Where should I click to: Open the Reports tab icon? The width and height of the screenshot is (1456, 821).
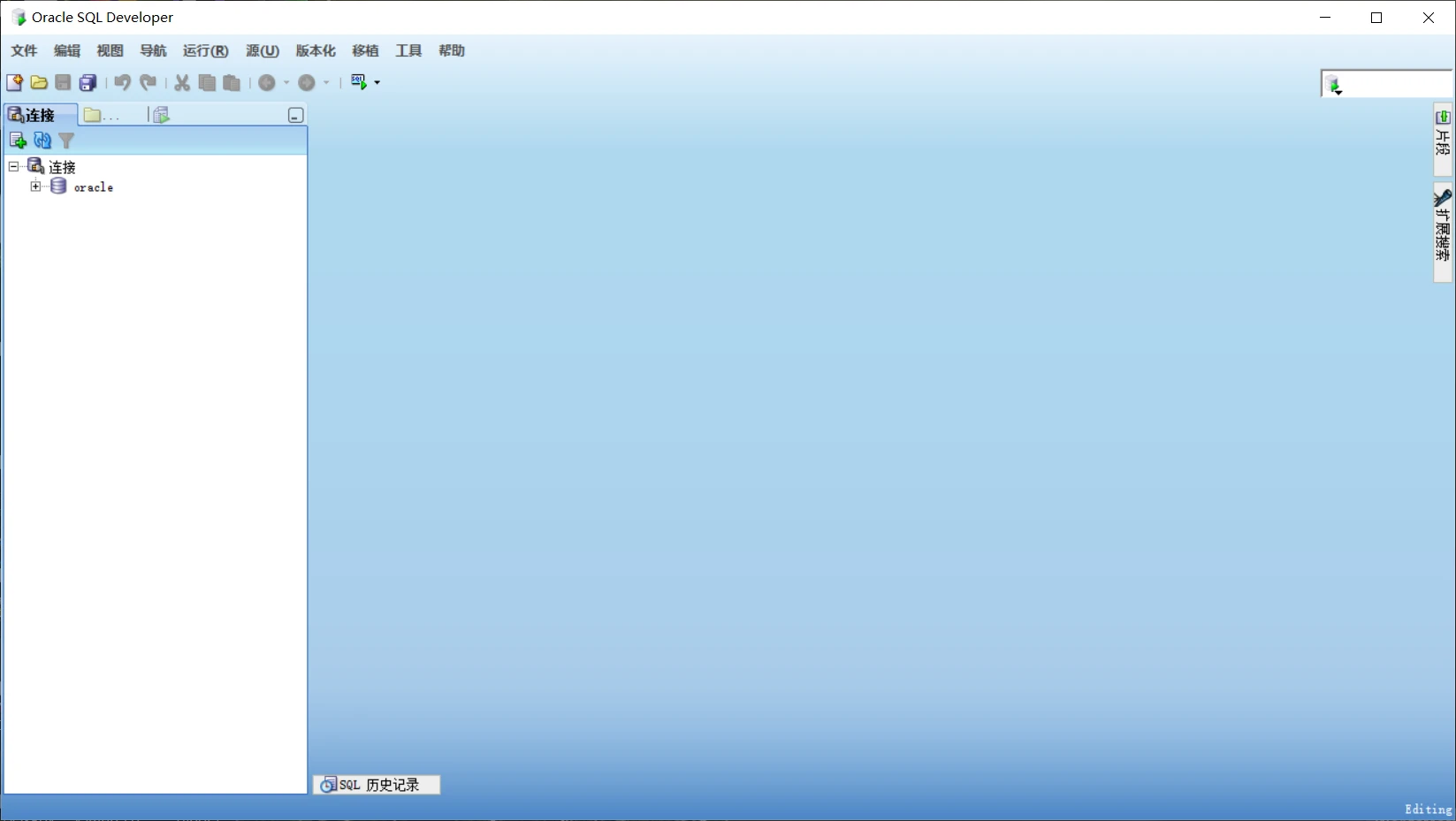(x=160, y=115)
